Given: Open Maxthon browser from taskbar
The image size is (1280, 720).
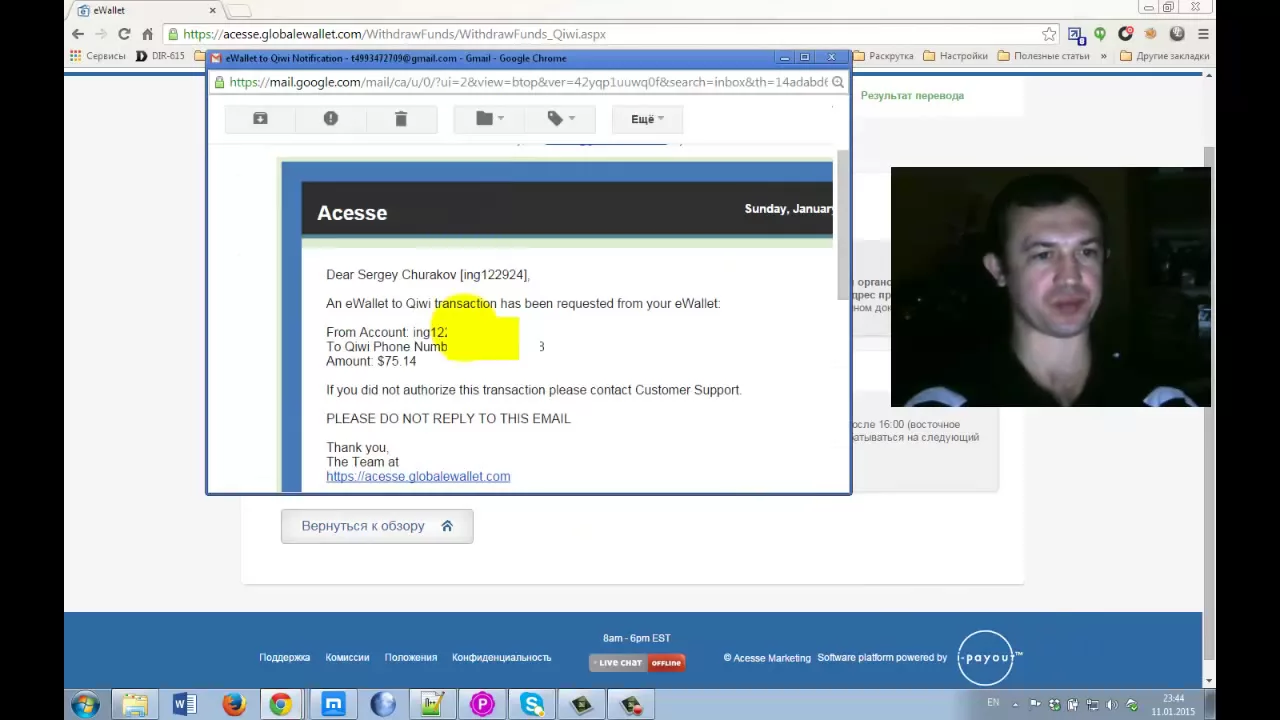Looking at the screenshot, I should [333, 705].
